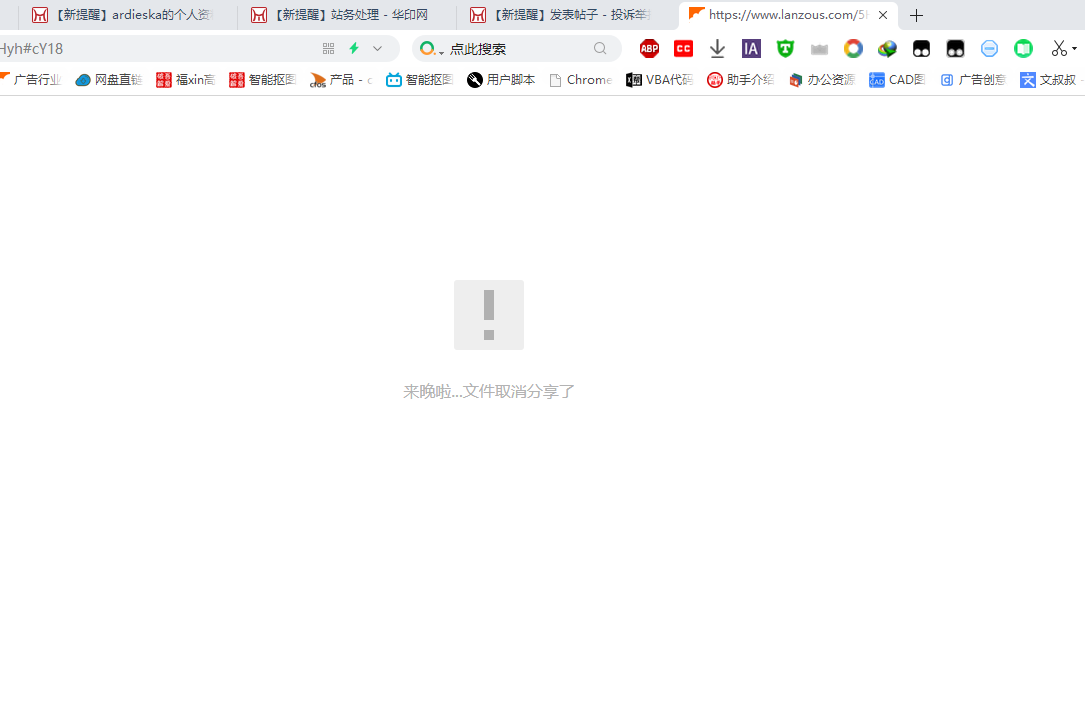The image size is (1085, 703).
Task: Open the Internet Download Manager globe icon
Action: click(887, 48)
